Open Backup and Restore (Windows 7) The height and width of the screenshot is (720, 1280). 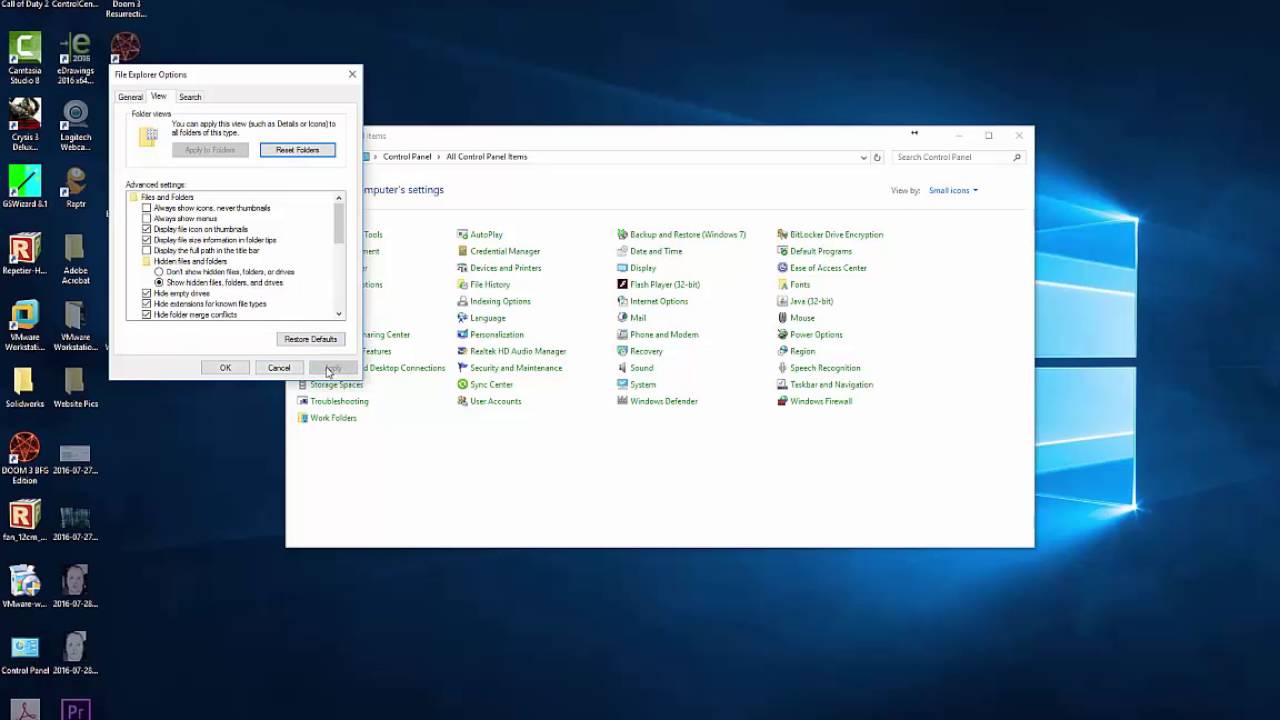[x=687, y=234]
